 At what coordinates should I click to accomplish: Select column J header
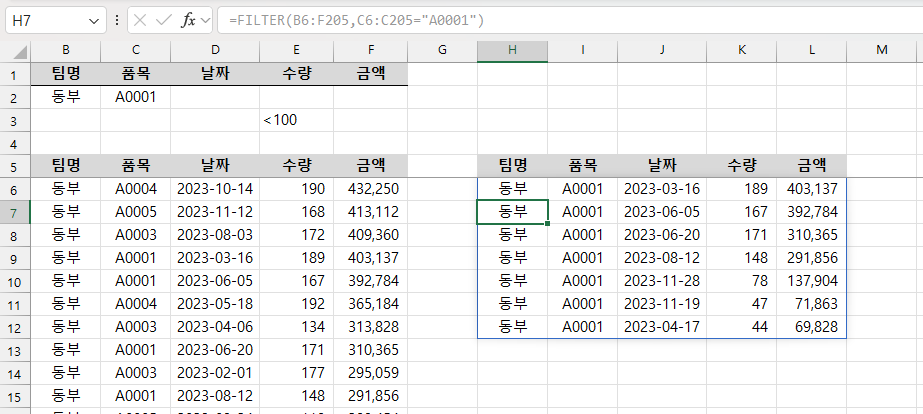662,50
